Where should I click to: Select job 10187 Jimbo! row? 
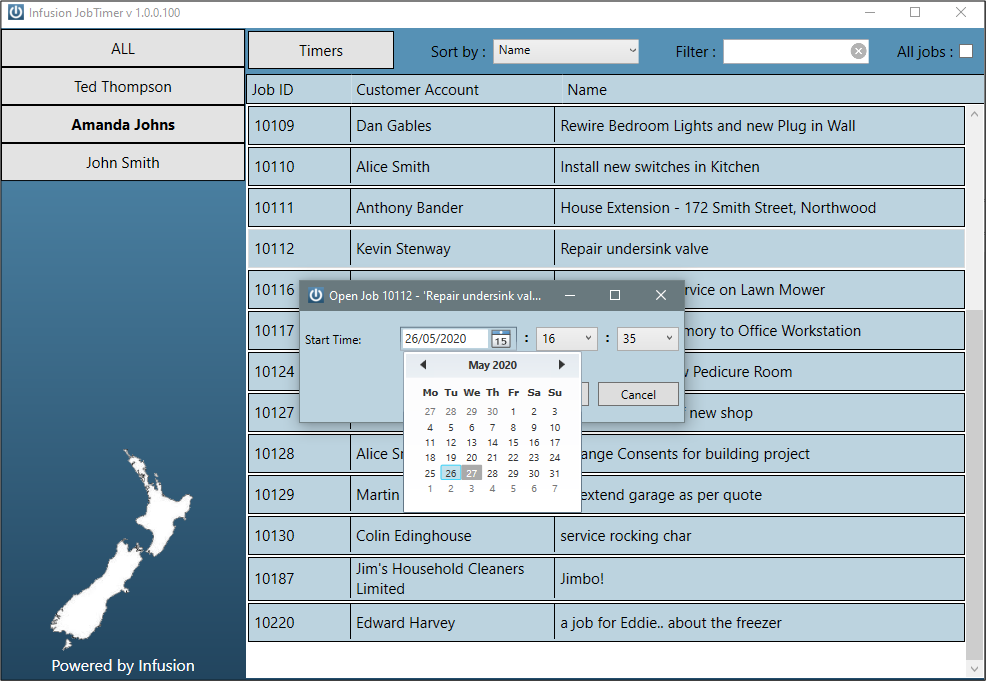point(606,579)
